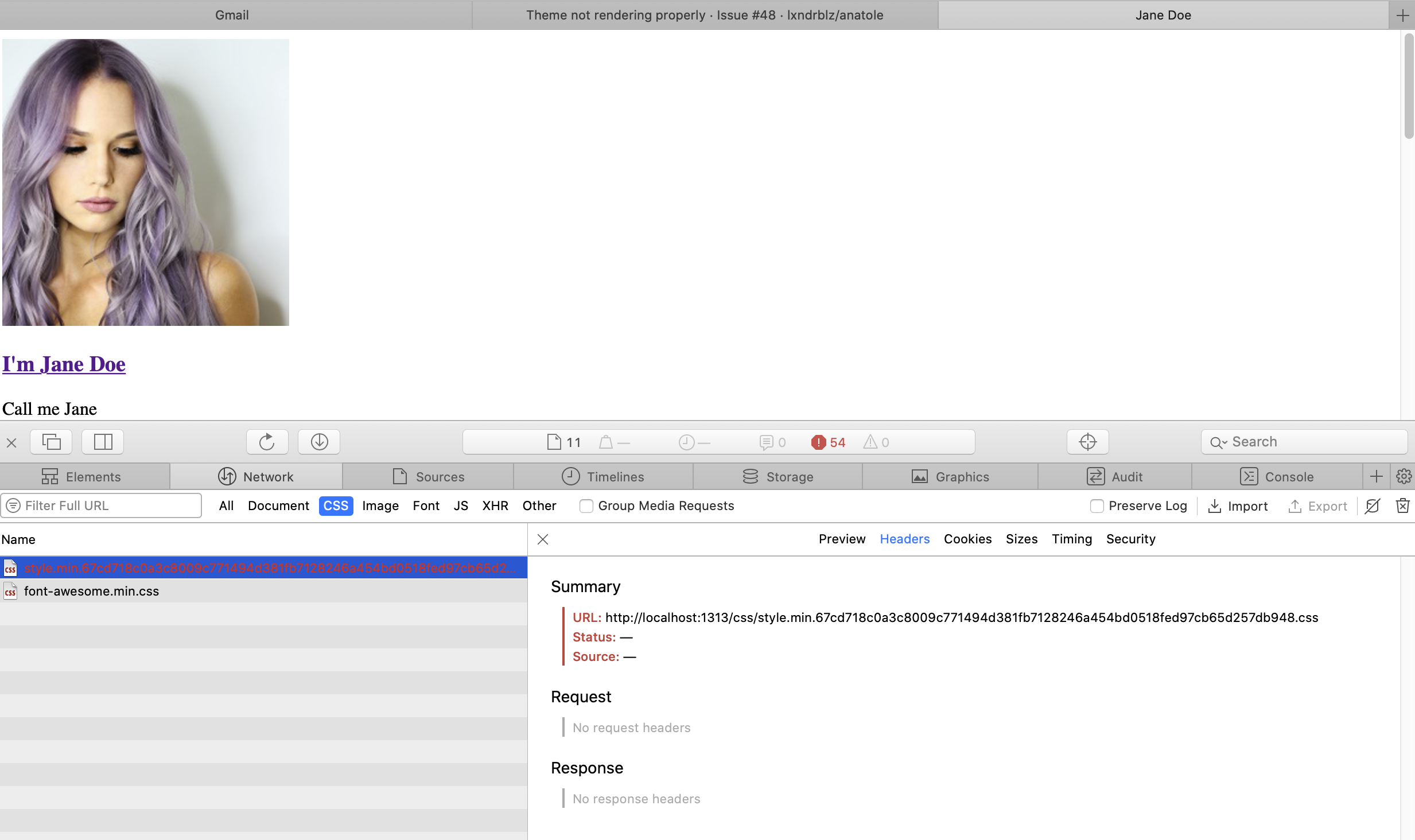This screenshot has height=840, width=1415.
Task: Click the inspector Search field
Action: coord(1304,442)
